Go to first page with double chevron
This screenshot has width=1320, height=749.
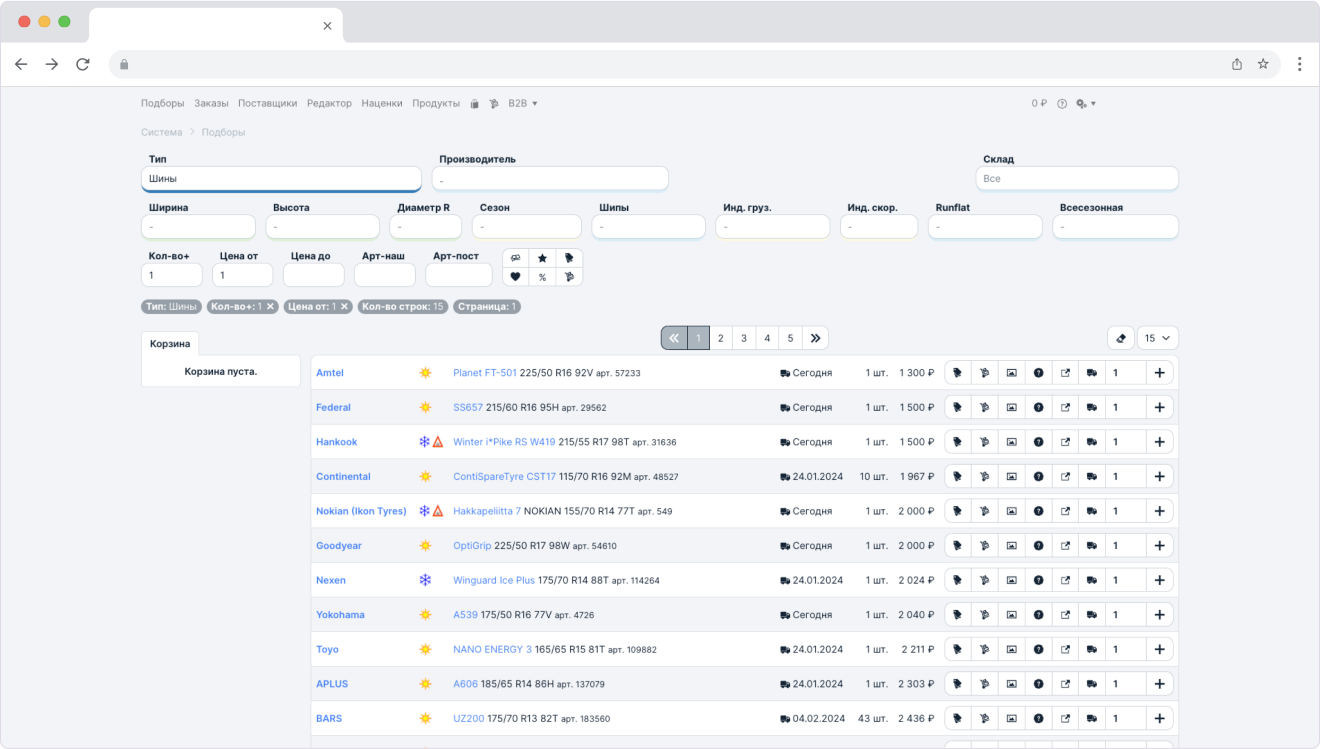tap(674, 338)
